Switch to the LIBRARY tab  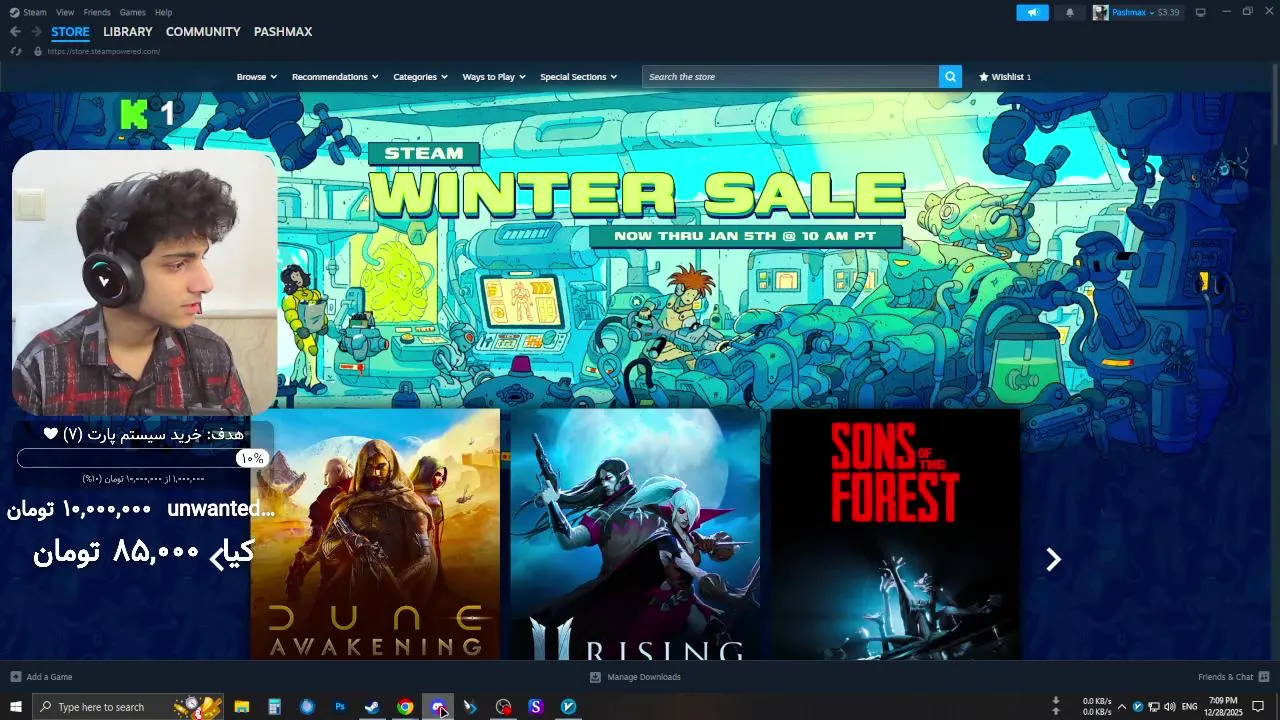(x=128, y=32)
